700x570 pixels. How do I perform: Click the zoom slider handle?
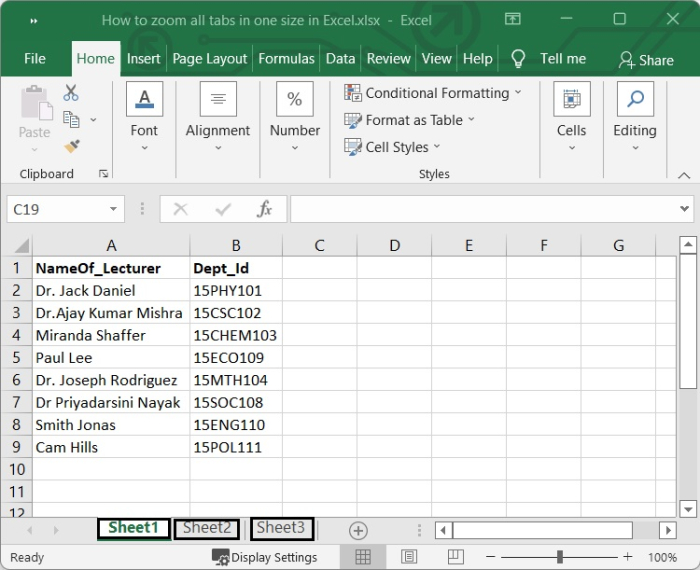tap(560, 557)
